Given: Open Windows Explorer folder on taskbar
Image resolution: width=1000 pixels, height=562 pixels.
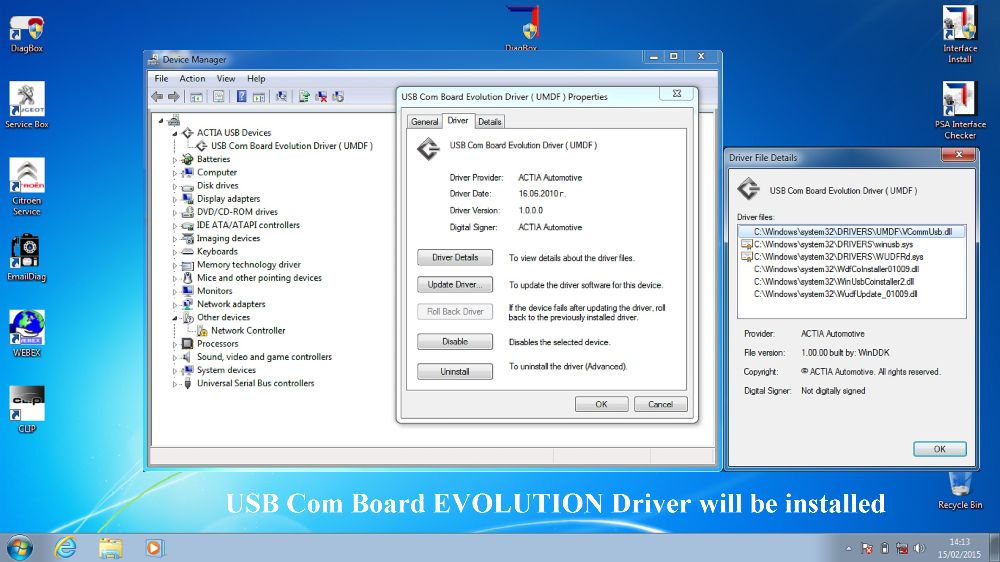Looking at the screenshot, I should (x=110, y=548).
